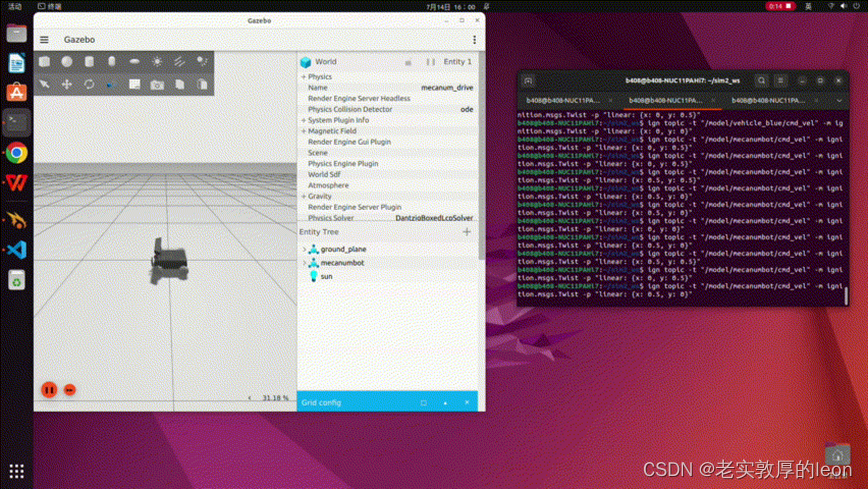Open the clock date menu in top bar
Viewport: 868px width, 489px height.
point(451,7)
